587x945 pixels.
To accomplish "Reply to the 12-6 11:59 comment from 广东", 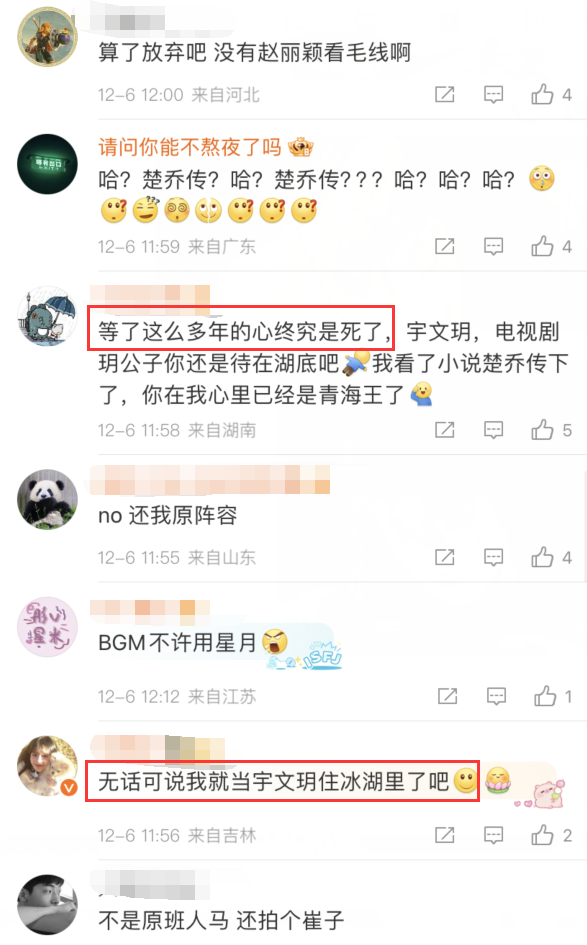I will coord(494,246).
